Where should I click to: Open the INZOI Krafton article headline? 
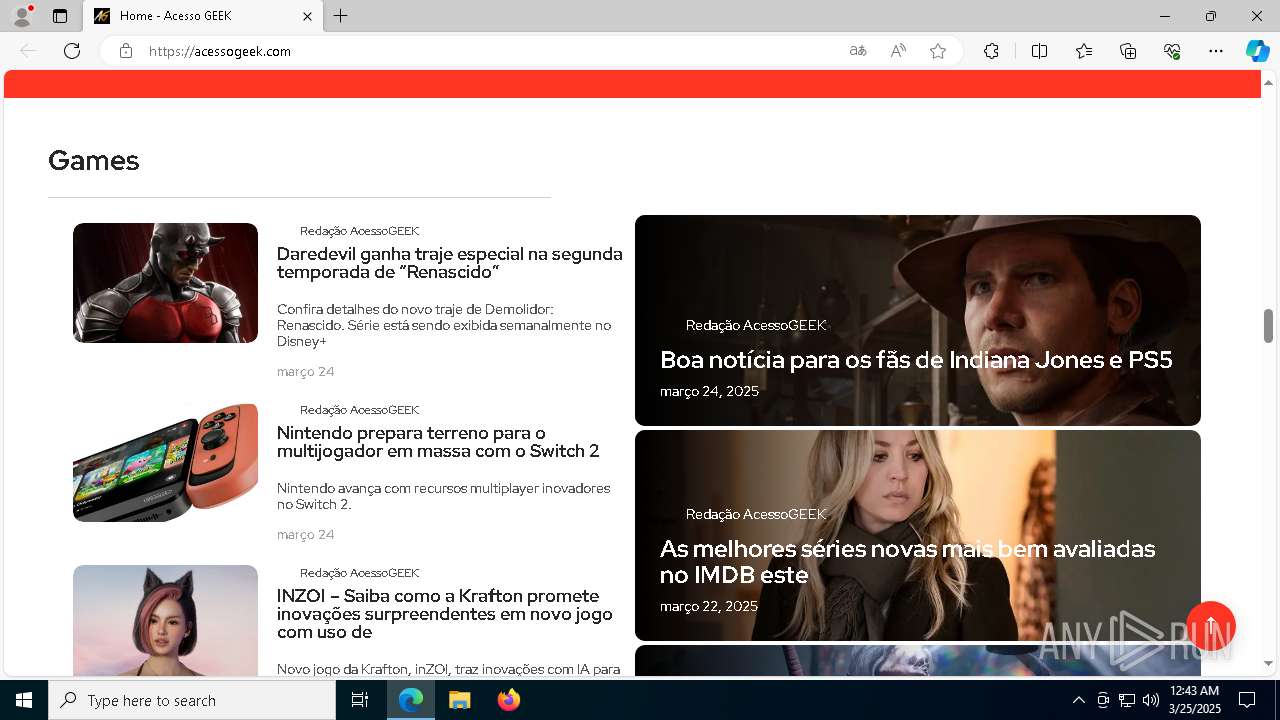click(445, 614)
